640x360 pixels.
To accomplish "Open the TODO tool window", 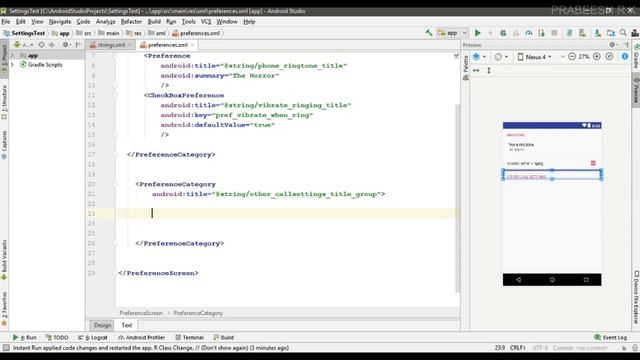I will 57,338.
